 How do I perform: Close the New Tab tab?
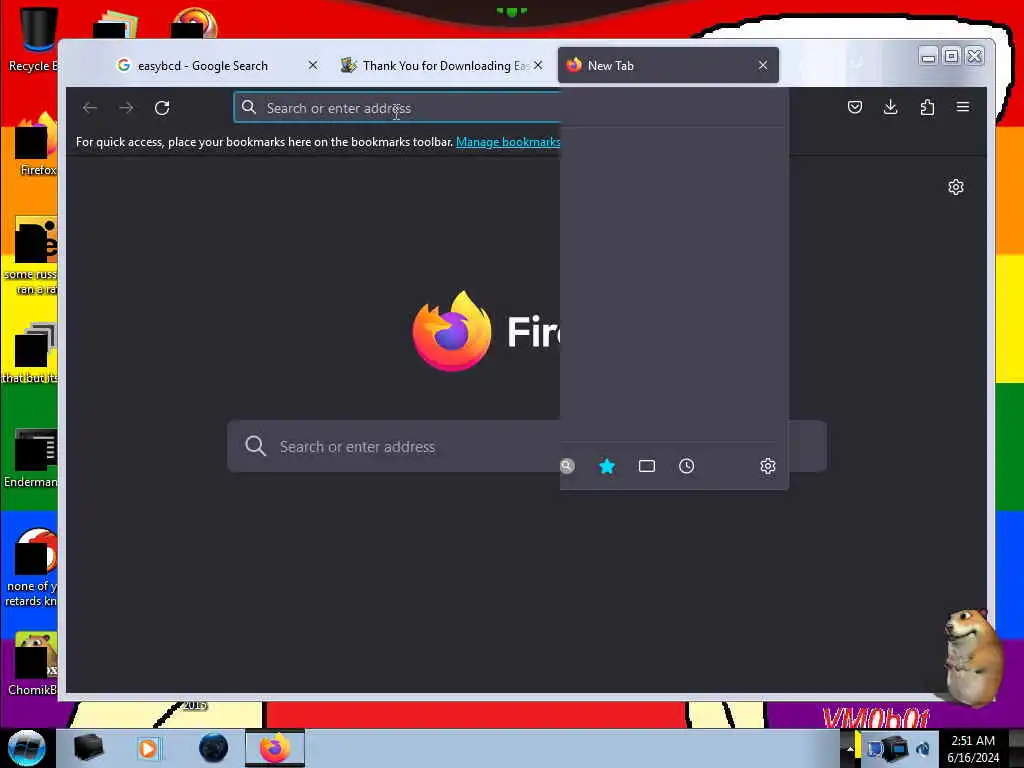click(x=763, y=65)
